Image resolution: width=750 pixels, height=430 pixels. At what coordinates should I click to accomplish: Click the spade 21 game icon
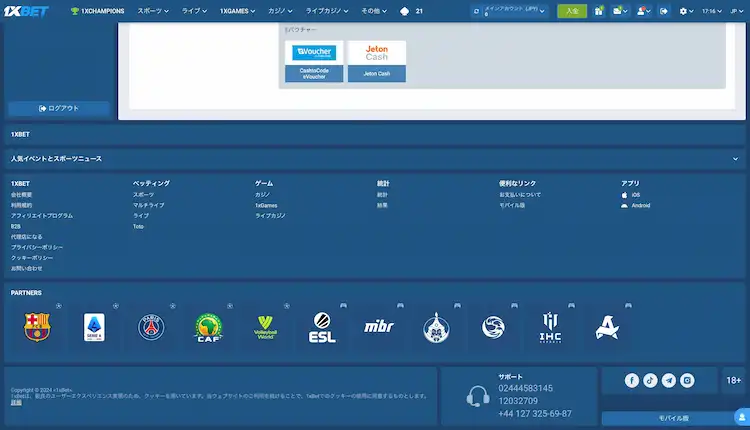[x=411, y=11]
